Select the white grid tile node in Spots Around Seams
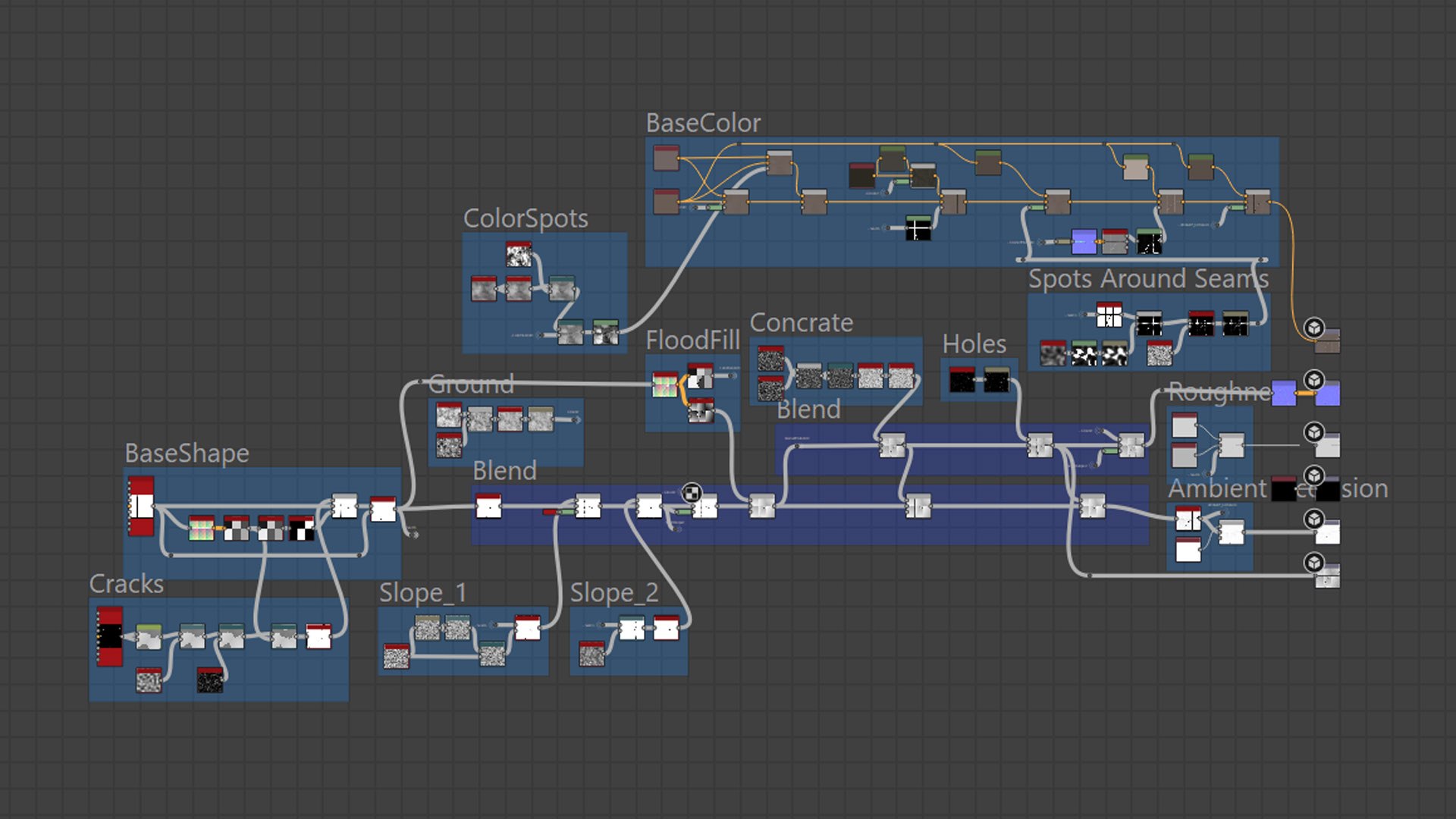Viewport: 1456px width, 819px height. pyautogui.click(x=1109, y=315)
